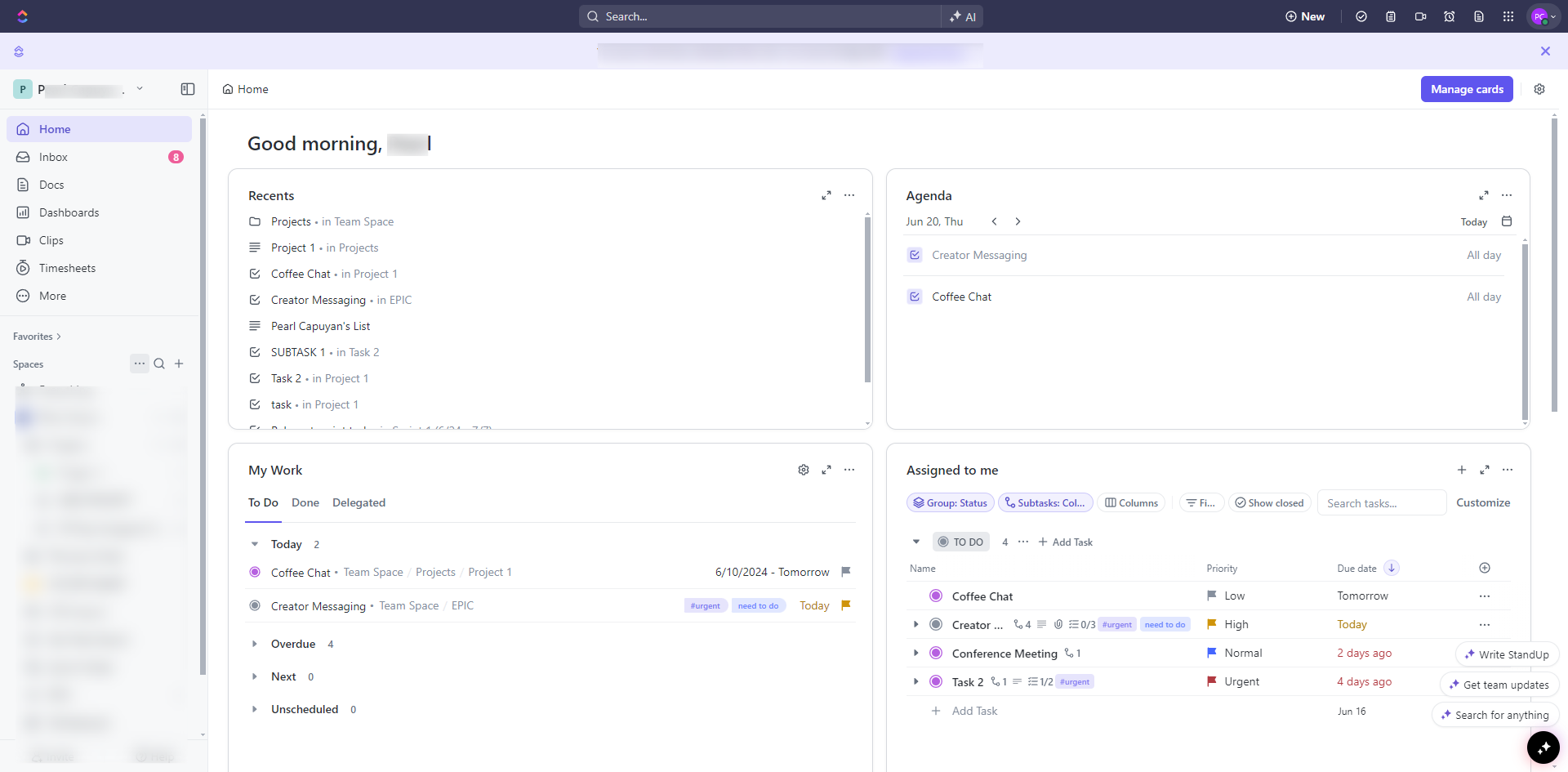1568x772 pixels.
Task: Set Coffee Chat priority flag in My Work
Action: 846,572
